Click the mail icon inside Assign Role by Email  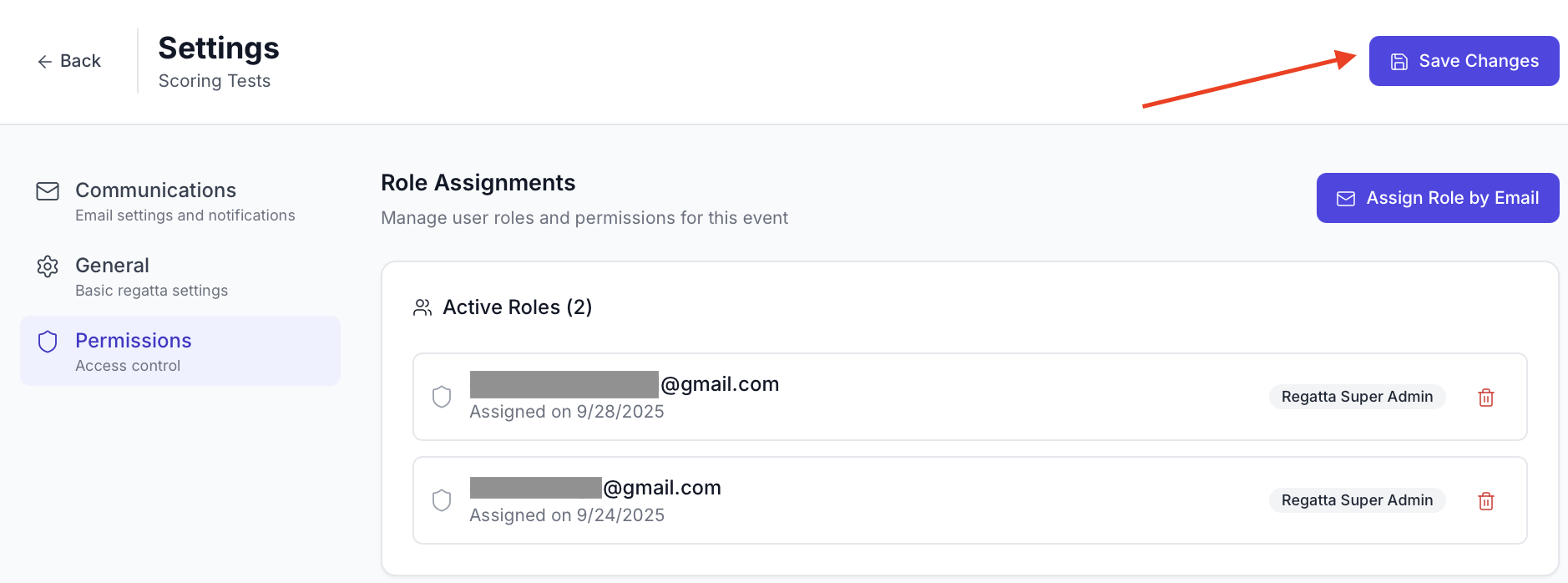(1345, 198)
